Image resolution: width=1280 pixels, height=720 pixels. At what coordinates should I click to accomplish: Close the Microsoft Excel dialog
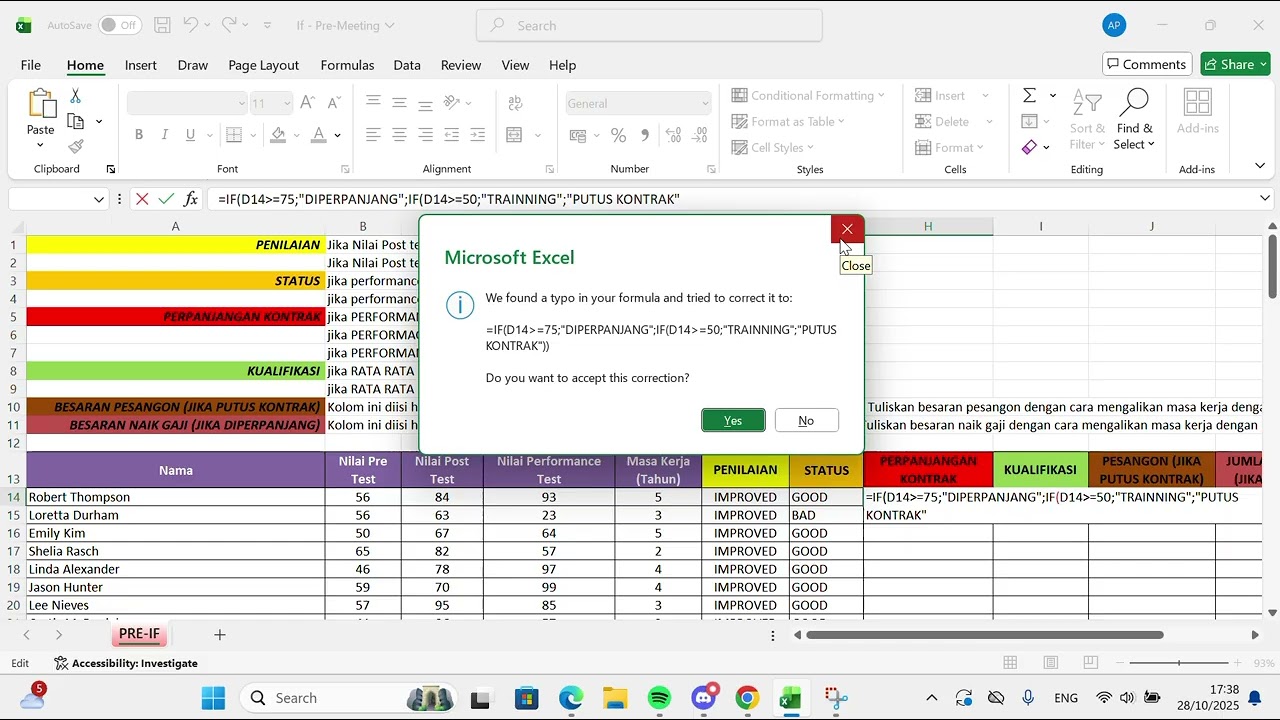point(847,229)
